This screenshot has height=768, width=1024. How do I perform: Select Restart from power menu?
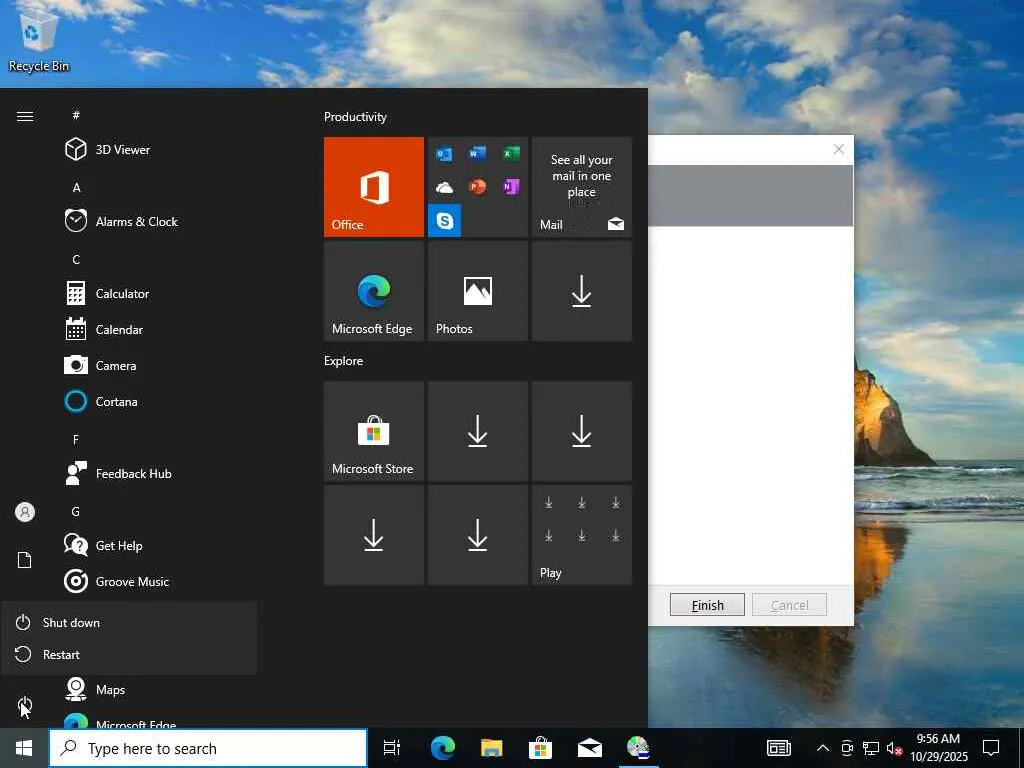click(x=129, y=654)
